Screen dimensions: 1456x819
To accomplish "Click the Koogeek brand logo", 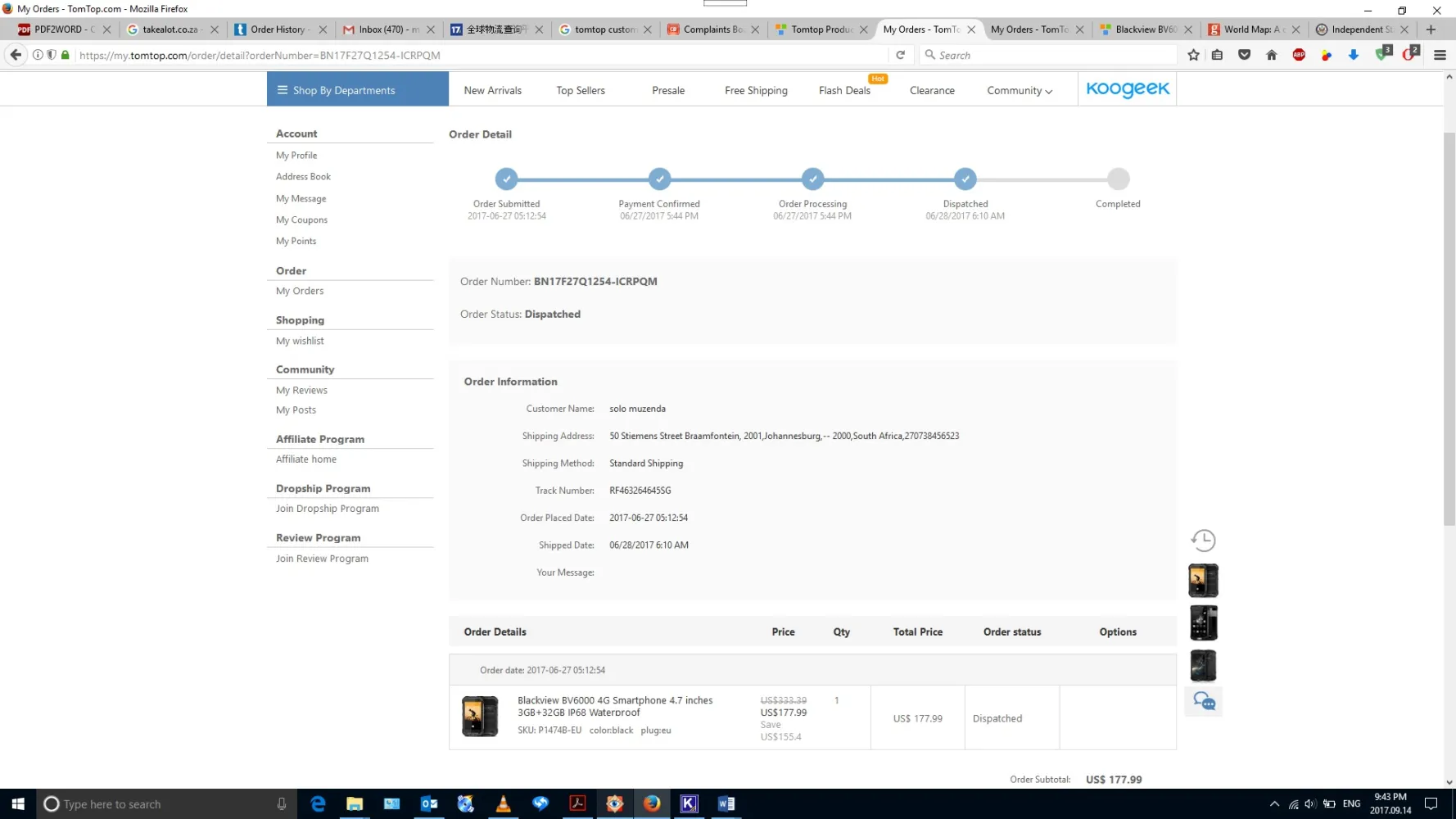I will pos(1128,88).
